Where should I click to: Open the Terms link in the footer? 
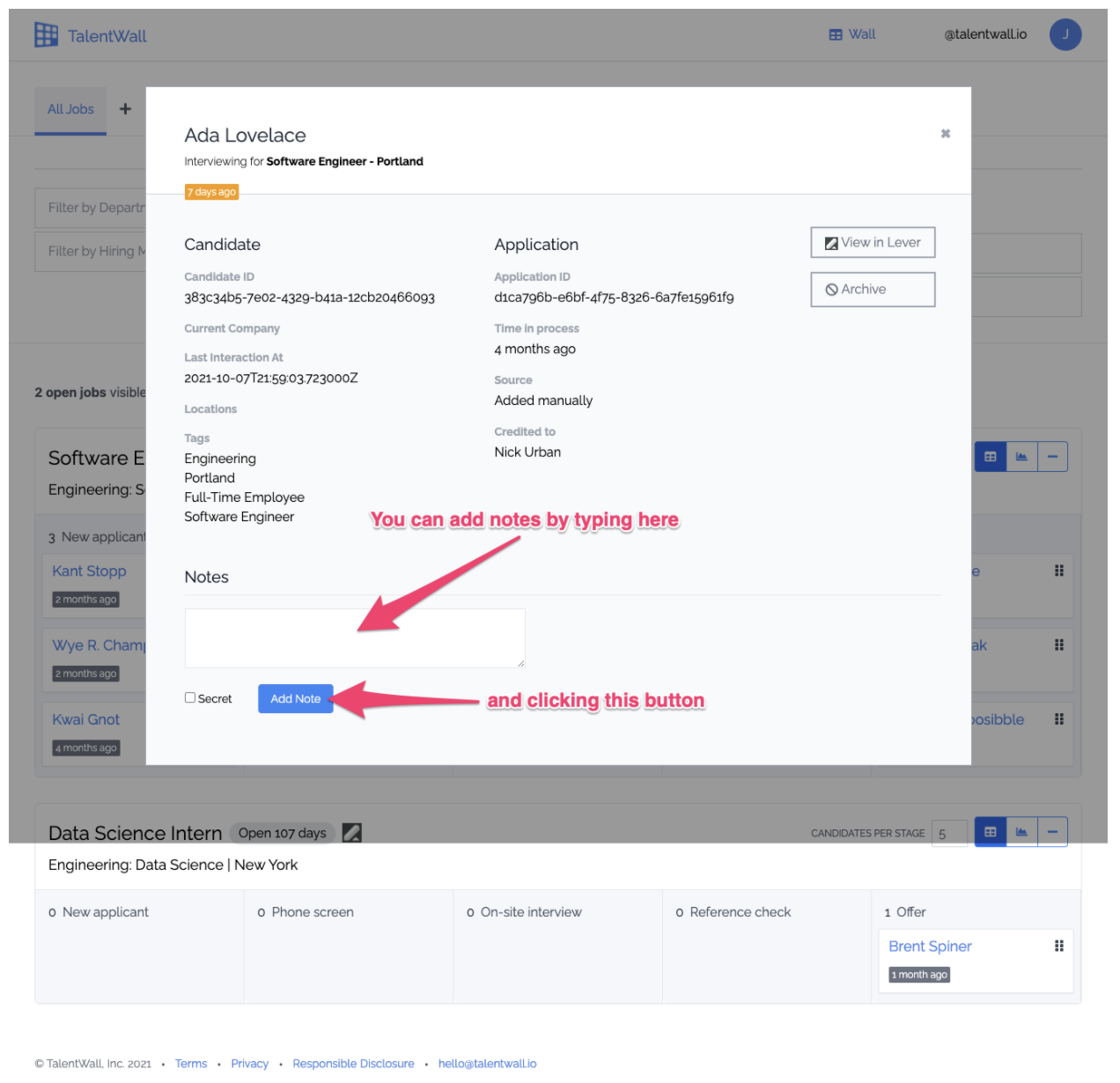[x=191, y=1063]
